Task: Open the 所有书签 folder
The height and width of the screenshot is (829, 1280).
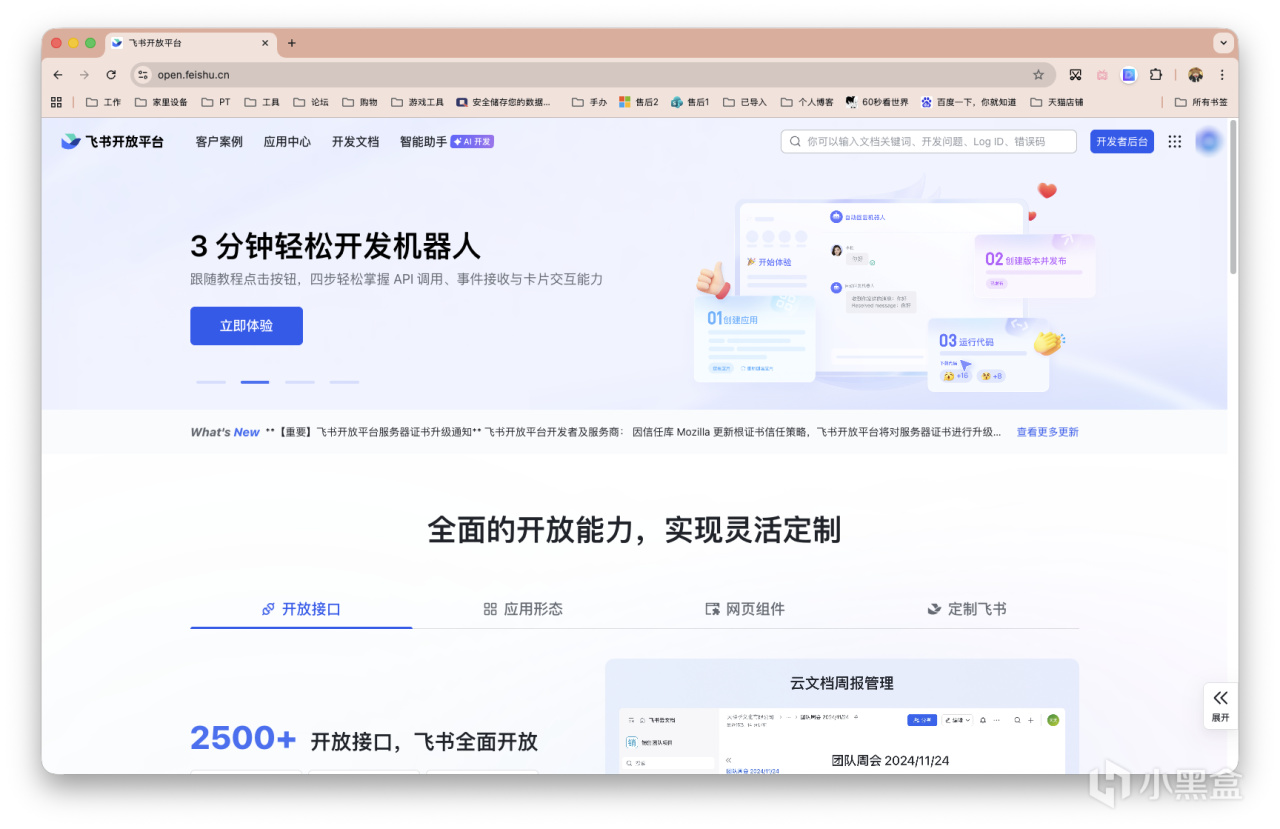Action: [x=1201, y=102]
